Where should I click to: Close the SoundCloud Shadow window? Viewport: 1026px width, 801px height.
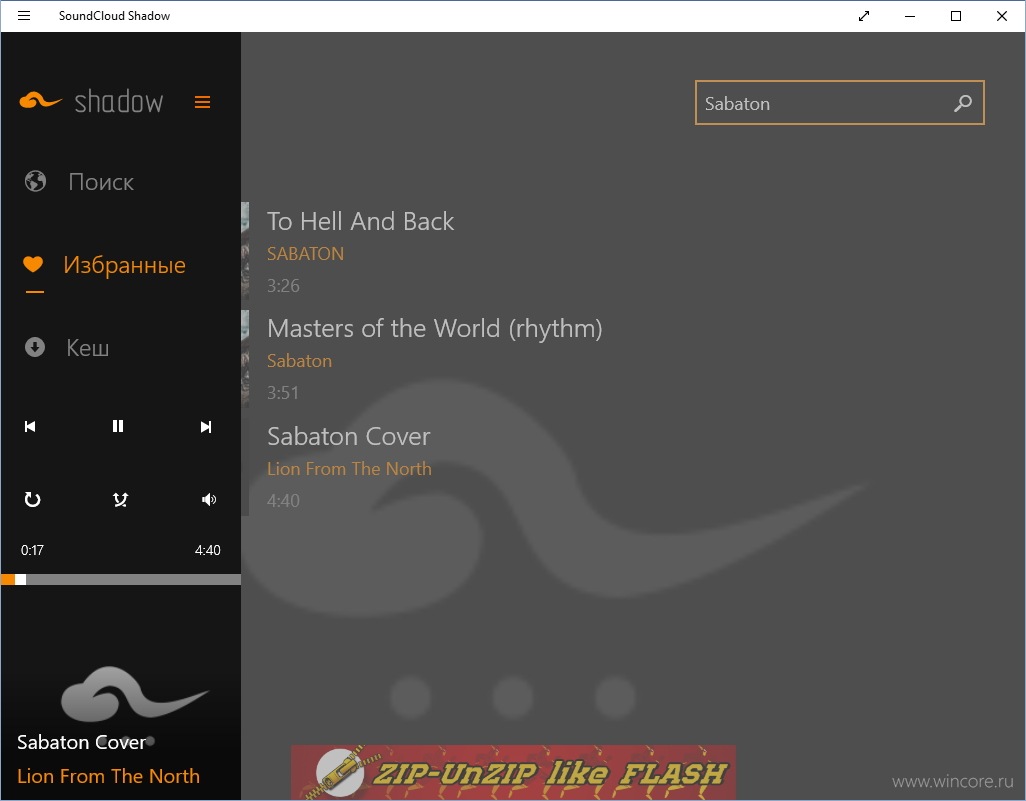1002,16
